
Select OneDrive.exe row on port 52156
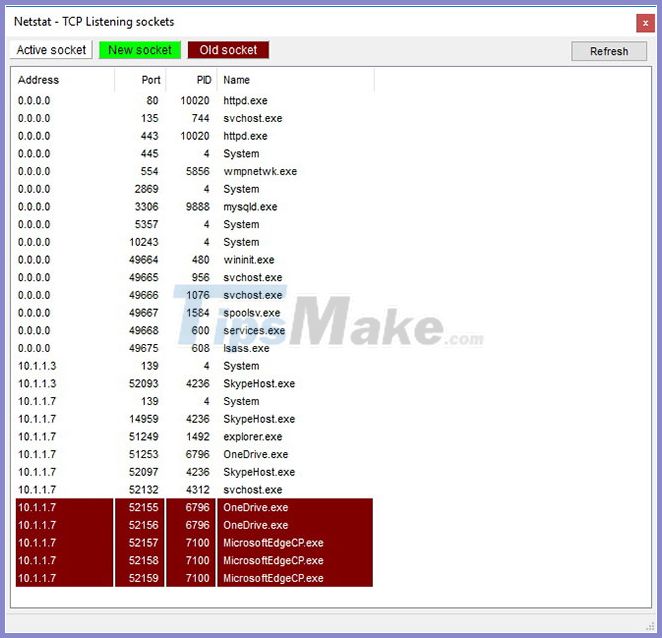point(194,525)
